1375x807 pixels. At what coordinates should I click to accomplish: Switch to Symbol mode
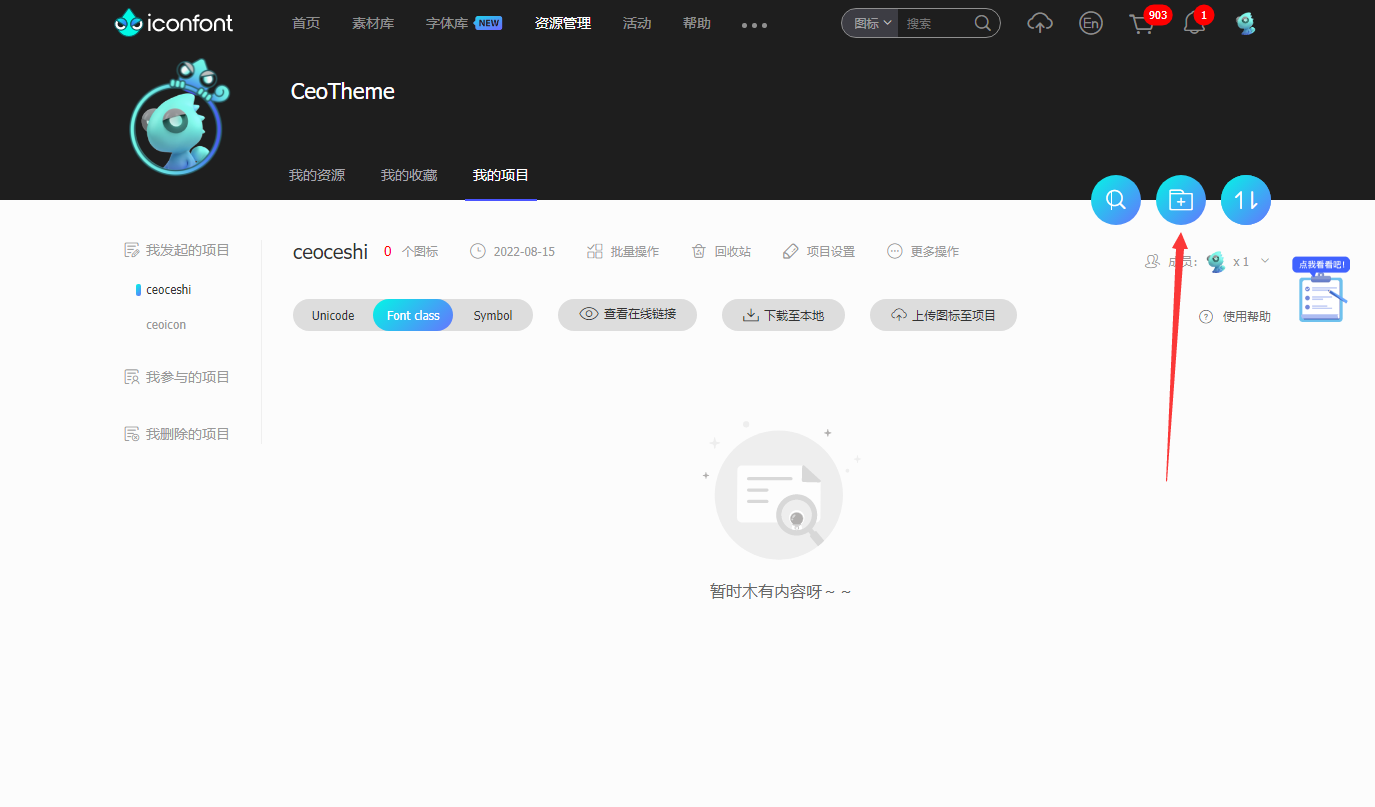493,315
